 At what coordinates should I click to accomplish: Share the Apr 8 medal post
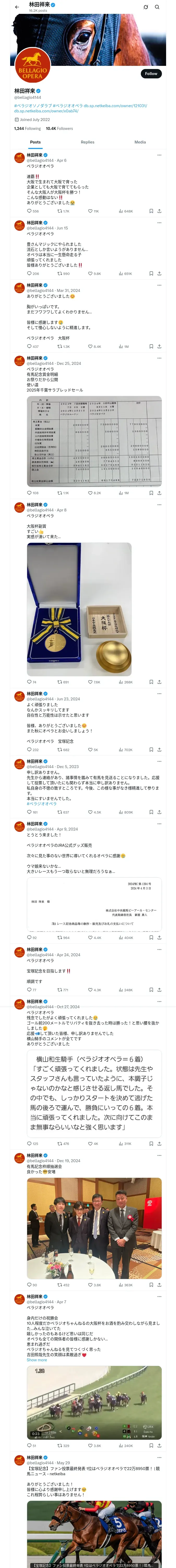tap(159, 682)
